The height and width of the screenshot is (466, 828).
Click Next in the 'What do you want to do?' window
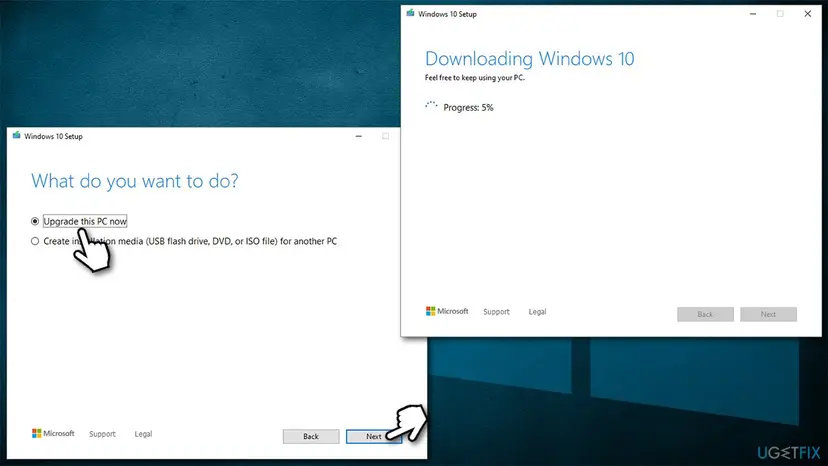374,436
